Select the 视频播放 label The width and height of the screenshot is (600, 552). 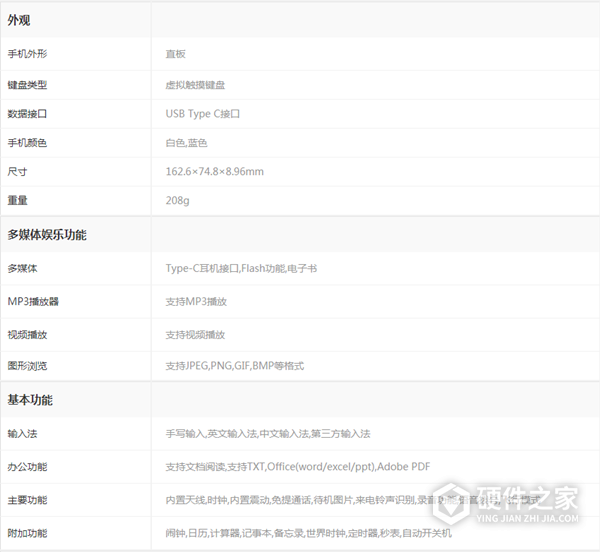pos(27,335)
